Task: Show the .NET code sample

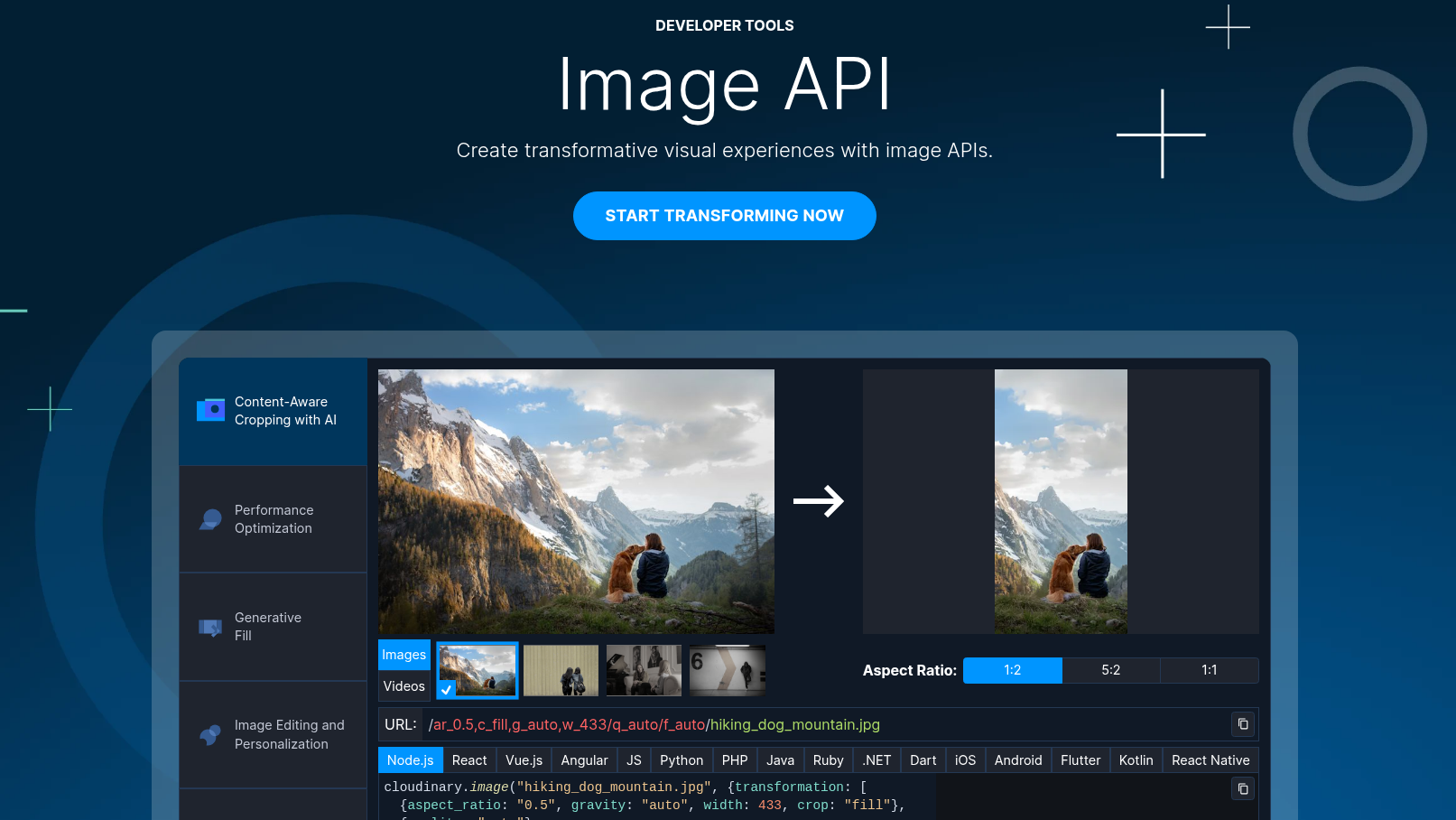Action: pos(876,760)
